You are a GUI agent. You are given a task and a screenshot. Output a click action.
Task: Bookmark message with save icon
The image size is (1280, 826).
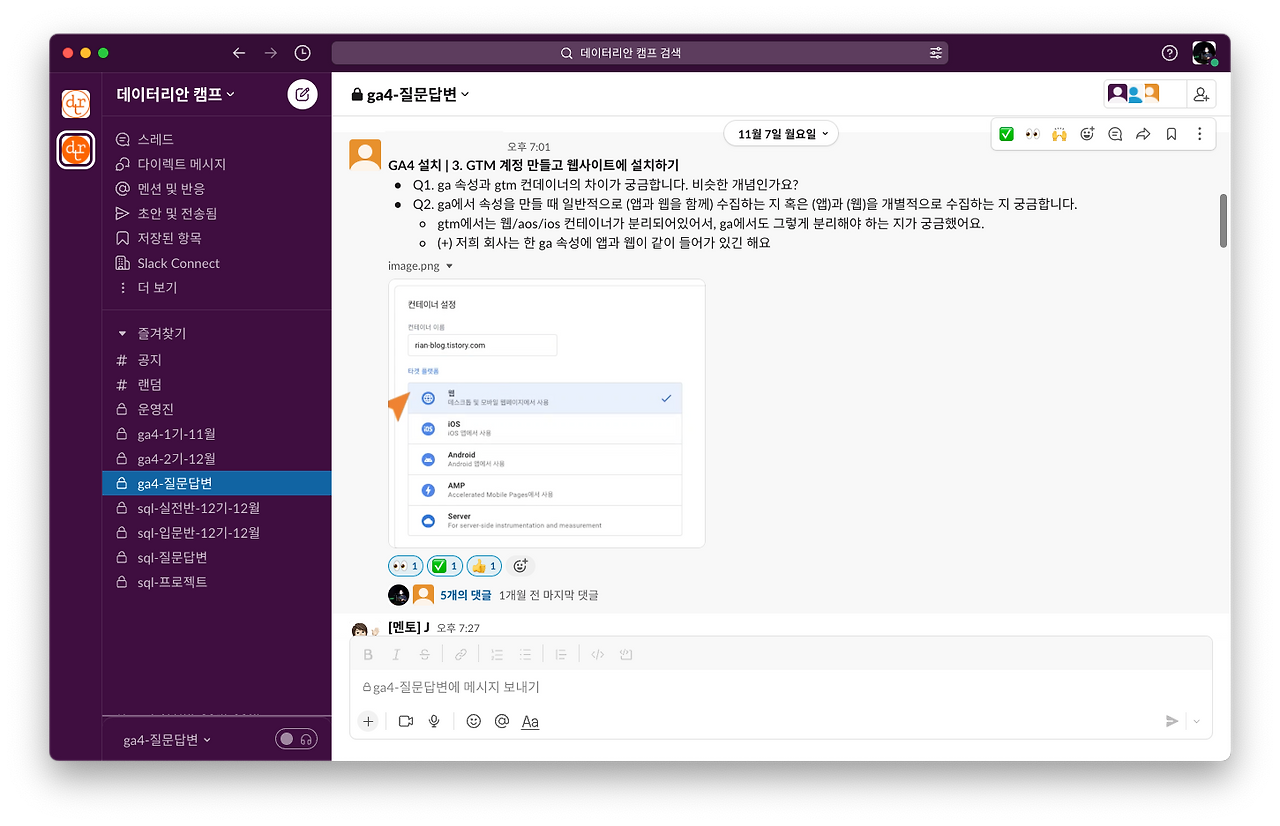(x=1171, y=134)
